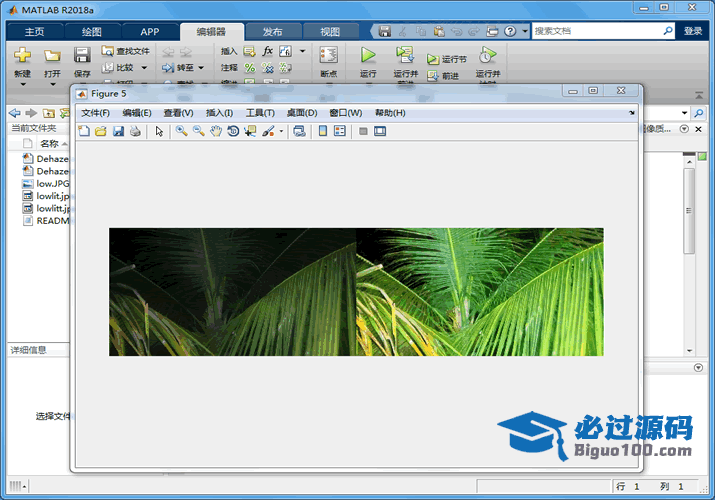Select the Zoom Out magnifier tool
This screenshot has height=500, width=715.
pos(198,131)
